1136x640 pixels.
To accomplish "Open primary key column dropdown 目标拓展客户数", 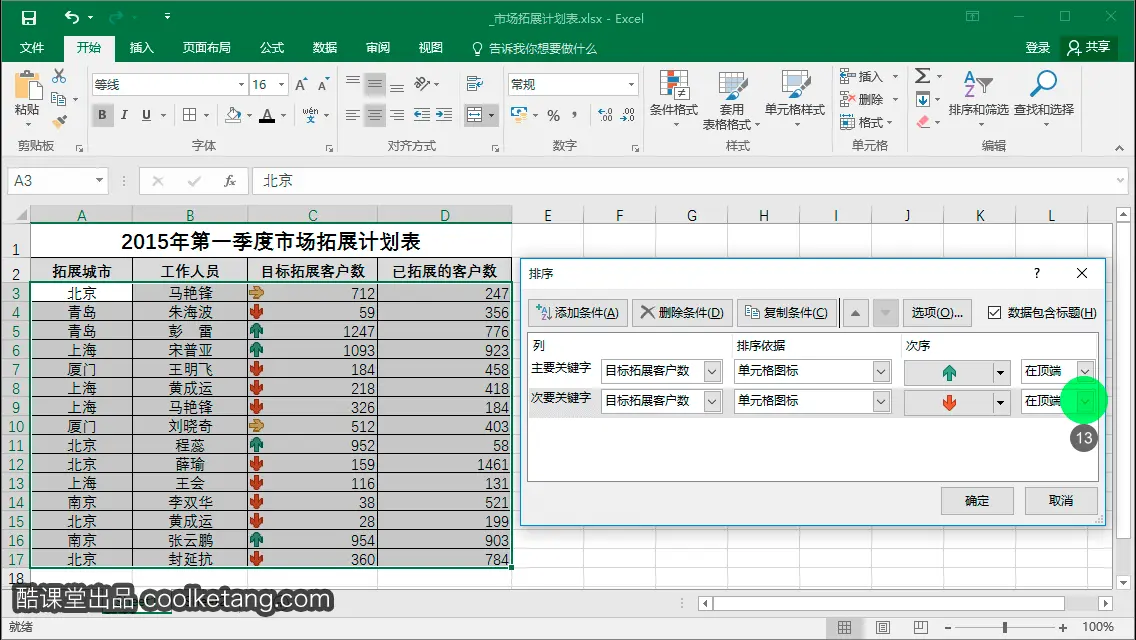I will pos(712,371).
